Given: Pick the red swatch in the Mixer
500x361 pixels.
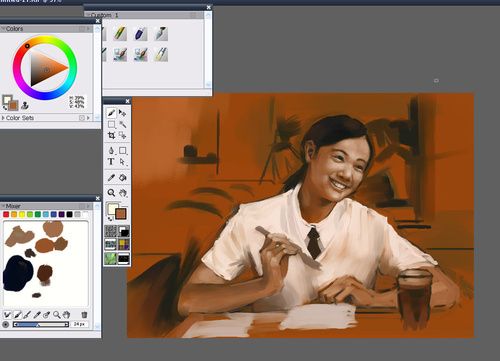Looking at the screenshot, I should [x=6, y=214].
